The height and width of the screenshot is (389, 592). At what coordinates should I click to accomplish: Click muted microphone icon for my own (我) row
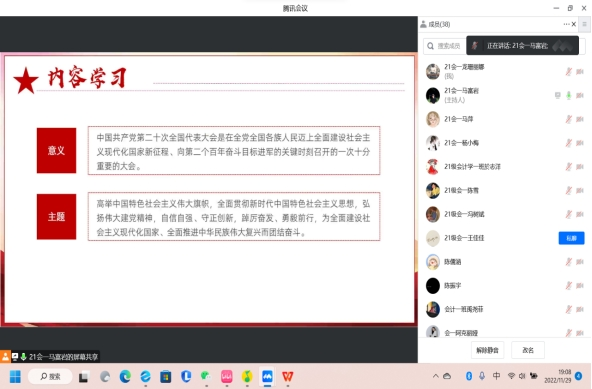569,72
